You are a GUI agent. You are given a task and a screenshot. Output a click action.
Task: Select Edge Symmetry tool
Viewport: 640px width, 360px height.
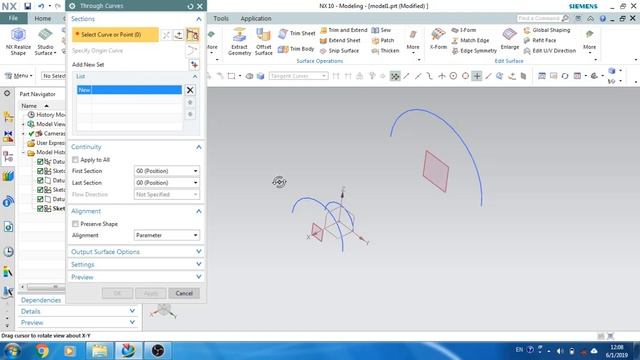[474, 51]
